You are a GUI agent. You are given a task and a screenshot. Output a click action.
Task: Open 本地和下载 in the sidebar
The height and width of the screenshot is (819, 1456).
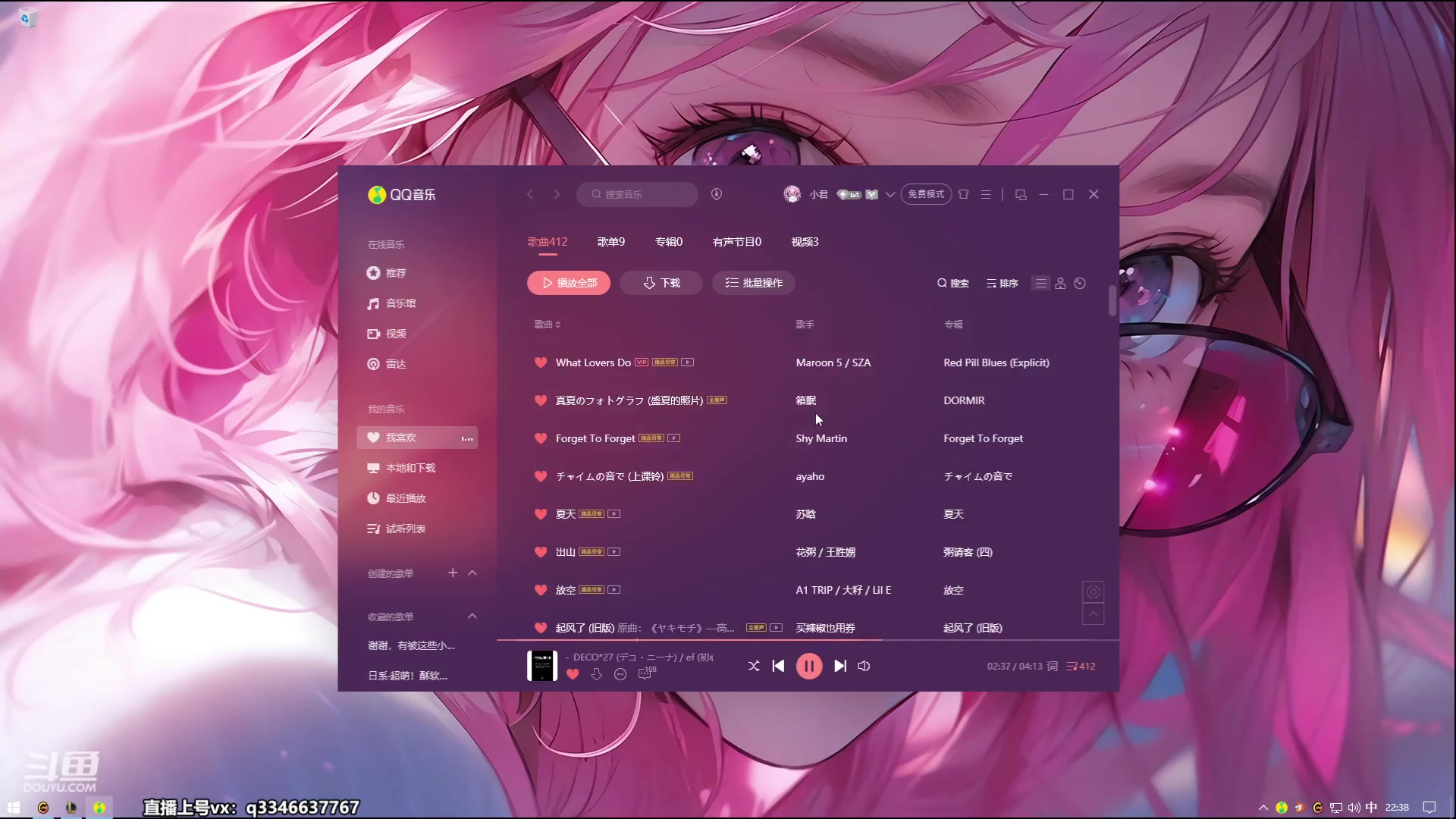tap(410, 468)
